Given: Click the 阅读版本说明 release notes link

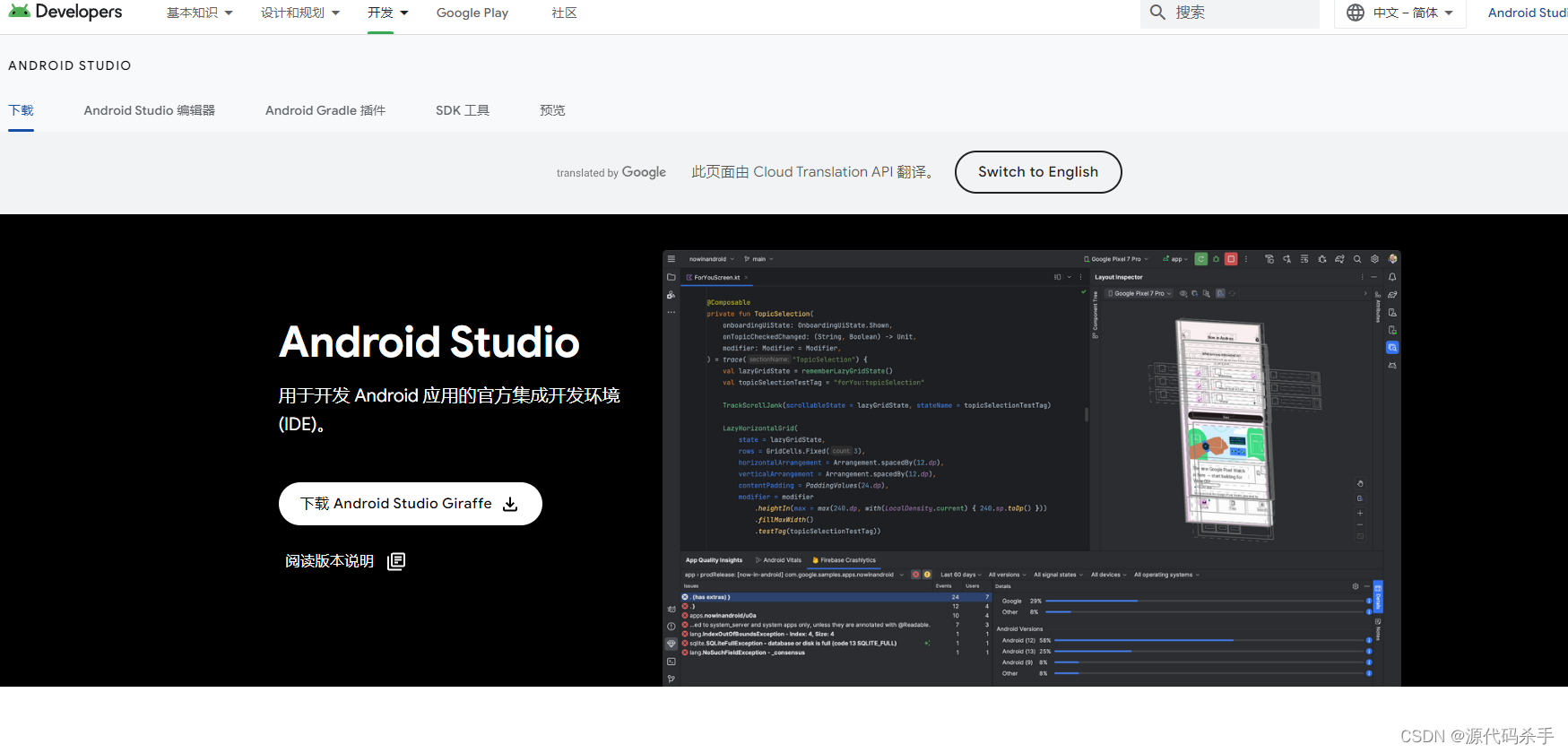Looking at the screenshot, I should pyautogui.click(x=329, y=561).
